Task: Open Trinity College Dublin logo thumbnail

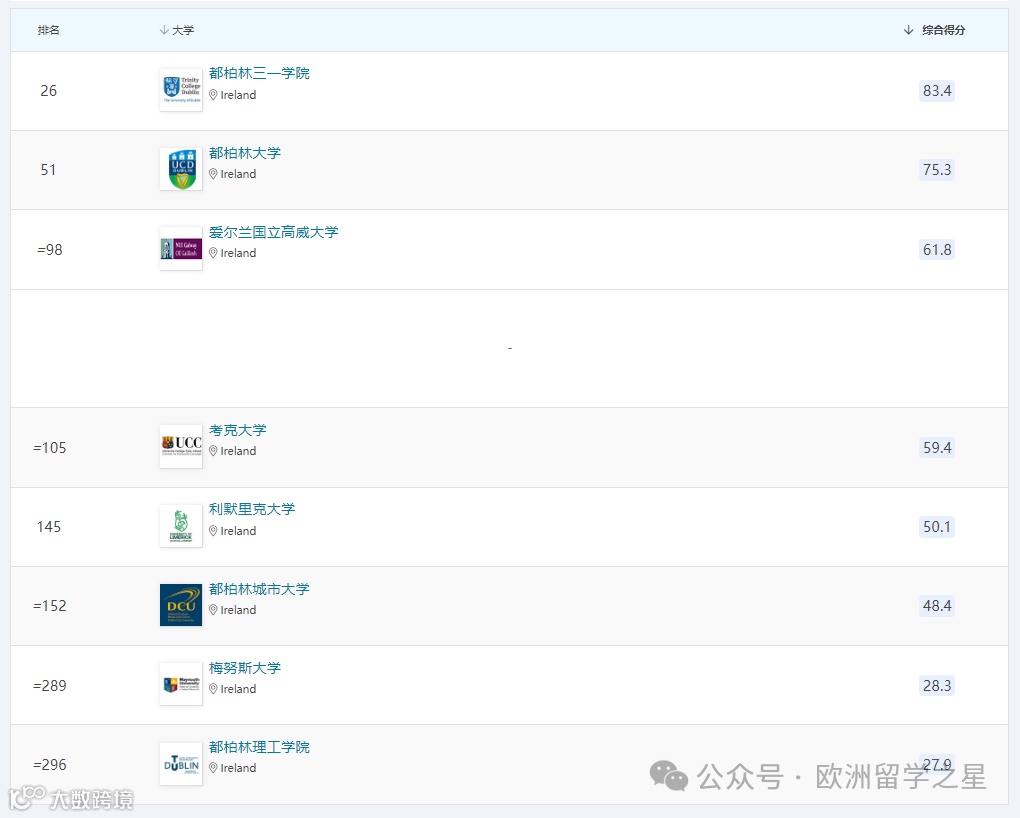Action: (x=181, y=90)
